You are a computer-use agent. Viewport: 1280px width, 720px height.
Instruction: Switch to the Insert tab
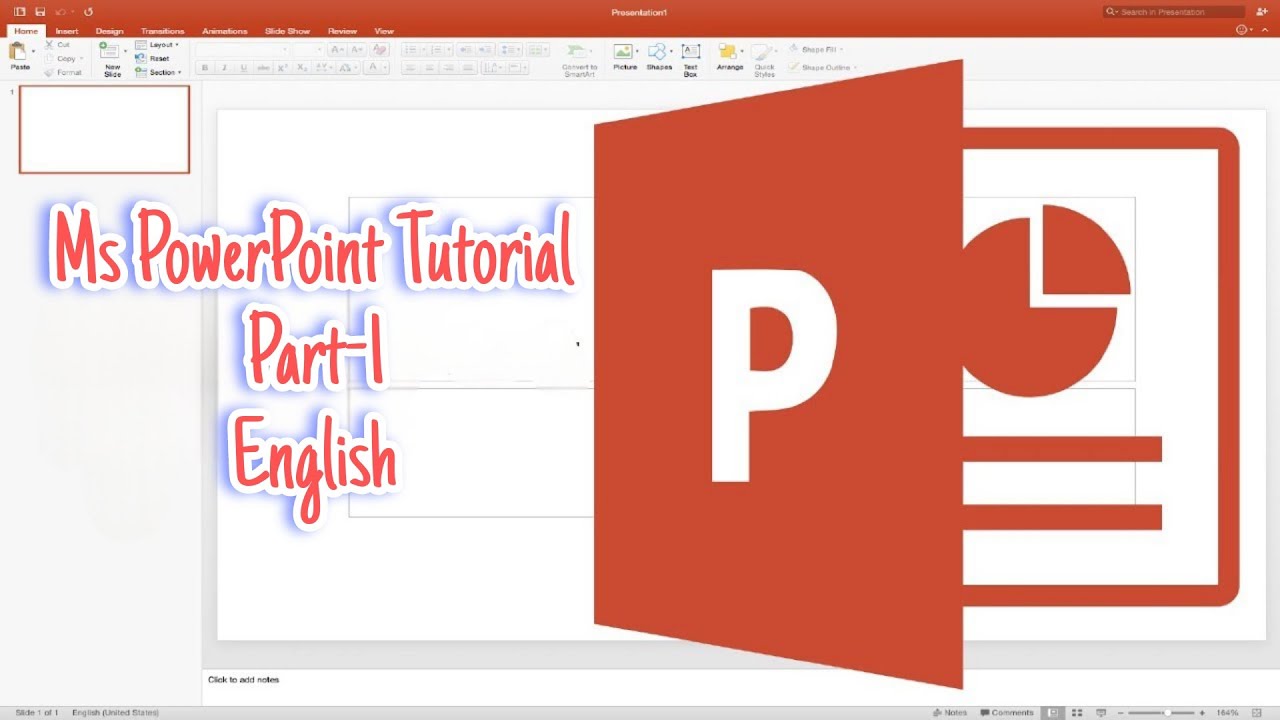(x=67, y=31)
